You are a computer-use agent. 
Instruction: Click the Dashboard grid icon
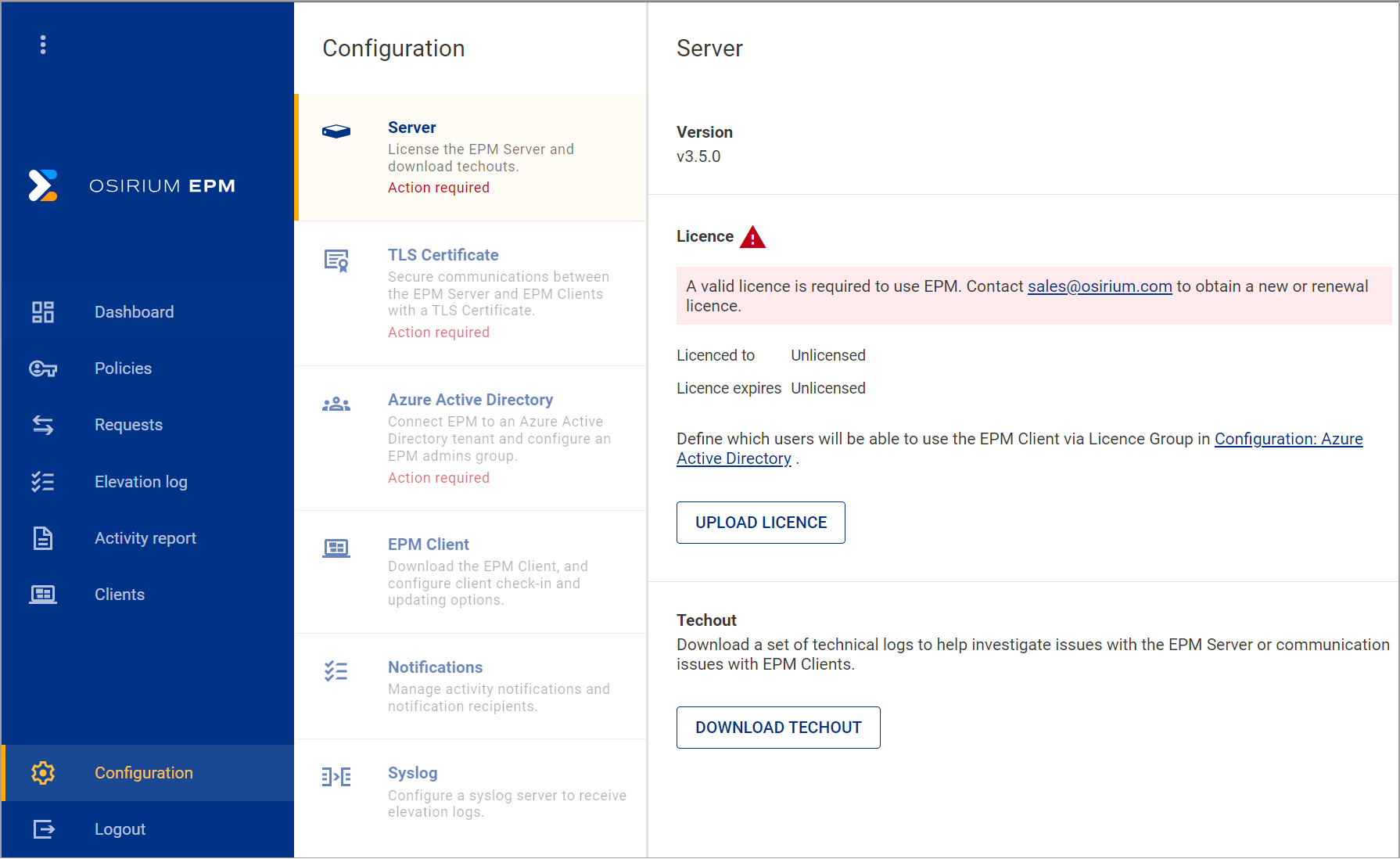pyautogui.click(x=43, y=312)
